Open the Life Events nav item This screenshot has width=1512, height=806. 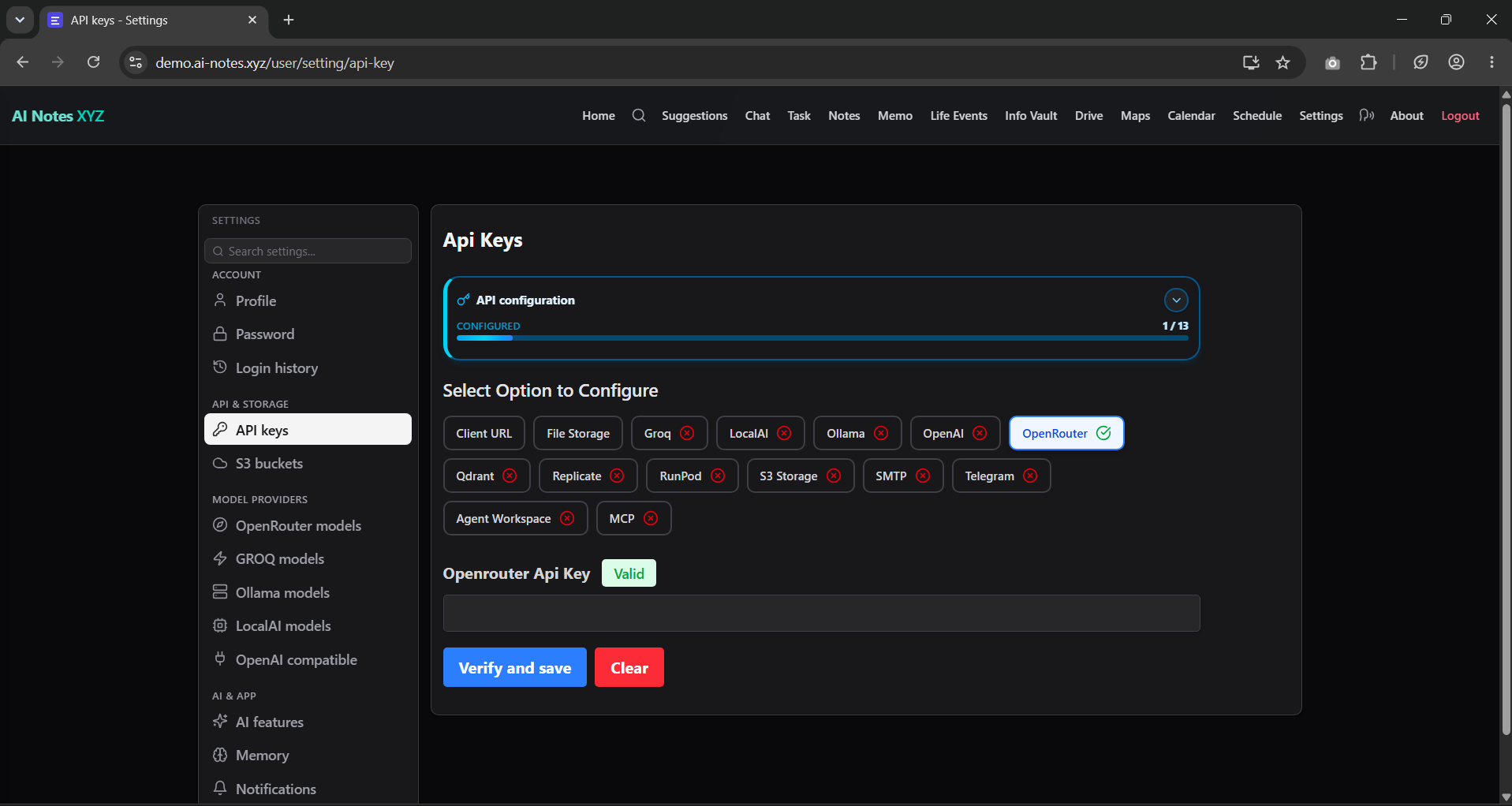[958, 115]
